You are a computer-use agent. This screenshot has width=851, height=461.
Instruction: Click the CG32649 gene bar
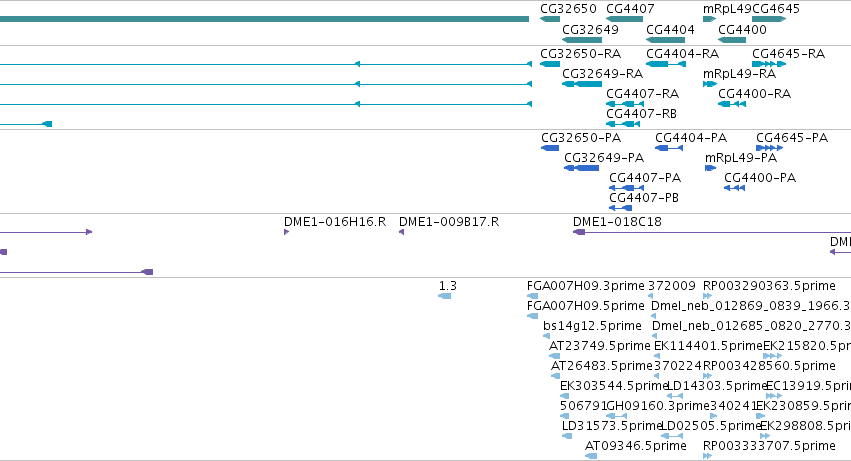click(582, 40)
